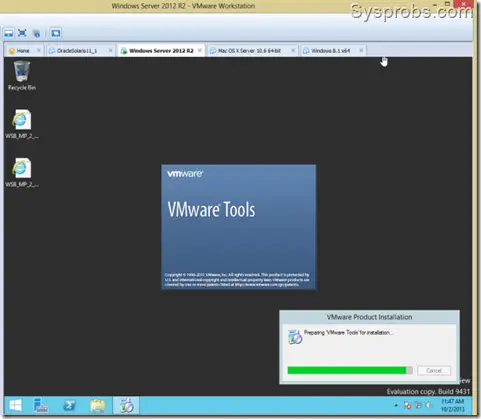
Task: Select the first WSB_MP_2 desktop file
Action: (22, 124)
